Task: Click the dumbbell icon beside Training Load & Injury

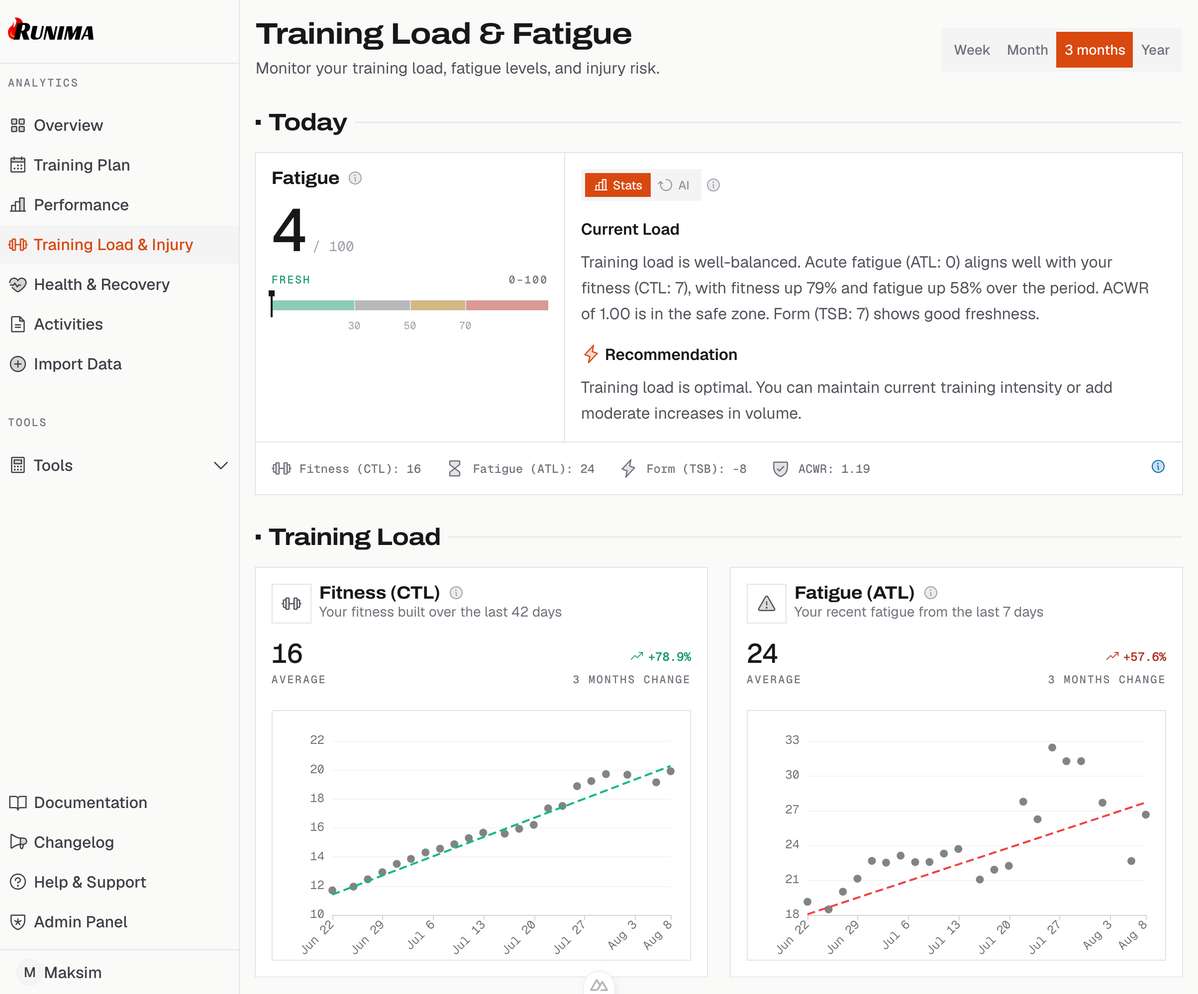Action: click(x=18, y=244)
